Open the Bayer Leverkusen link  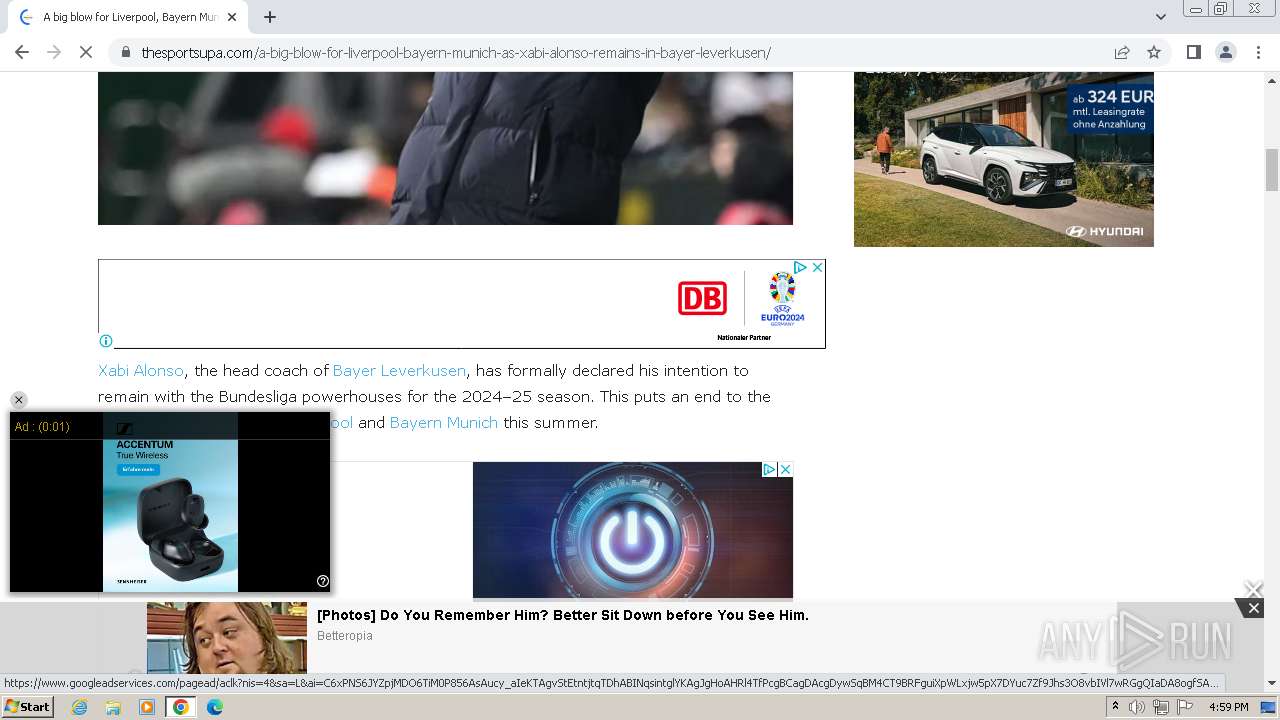pyautogui.click(x=399, y=370)
